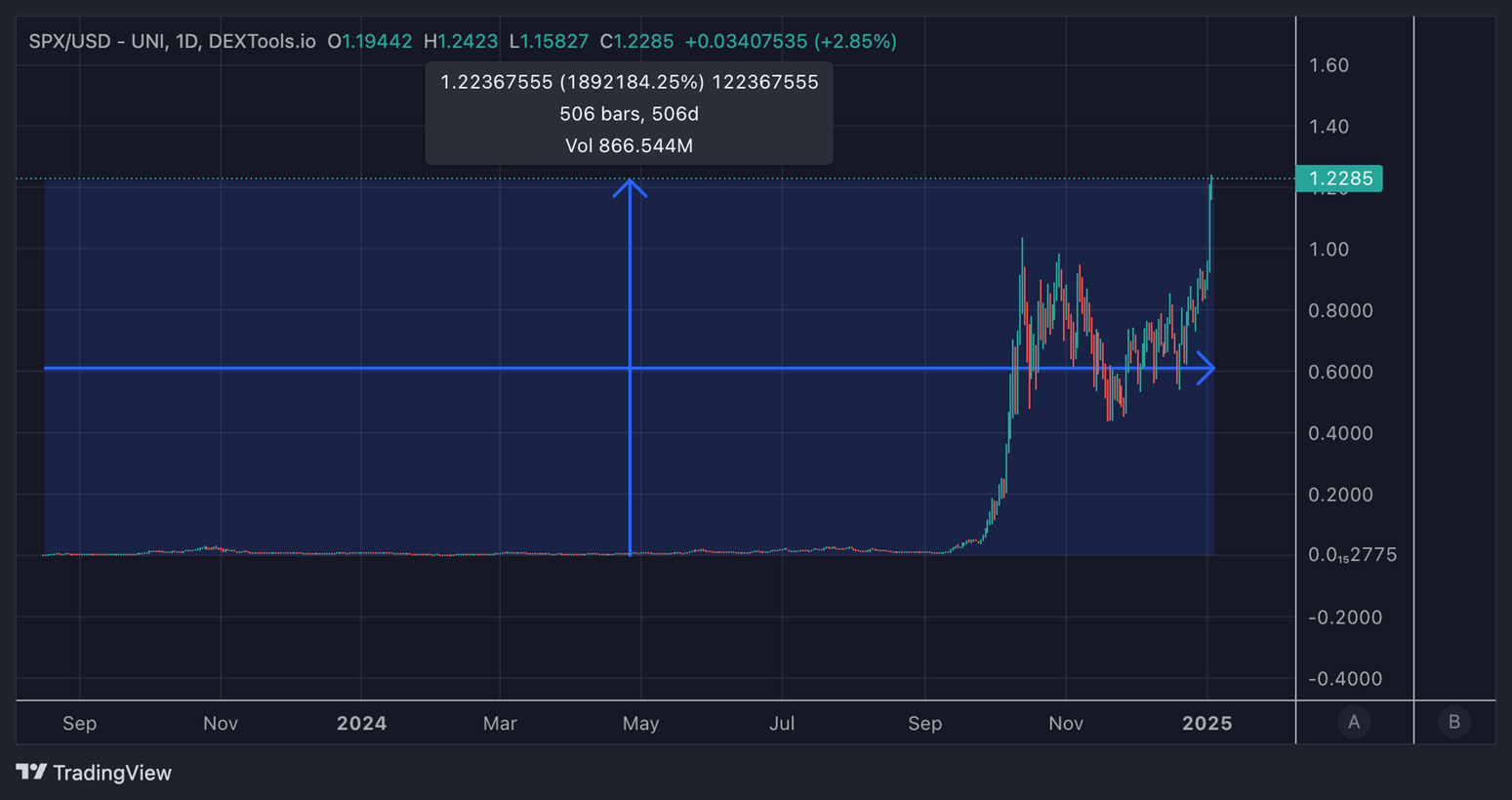This screenshot has height=800, width=1512.
Task: Click the 0.2000 price axis label
Action: 1340,495
